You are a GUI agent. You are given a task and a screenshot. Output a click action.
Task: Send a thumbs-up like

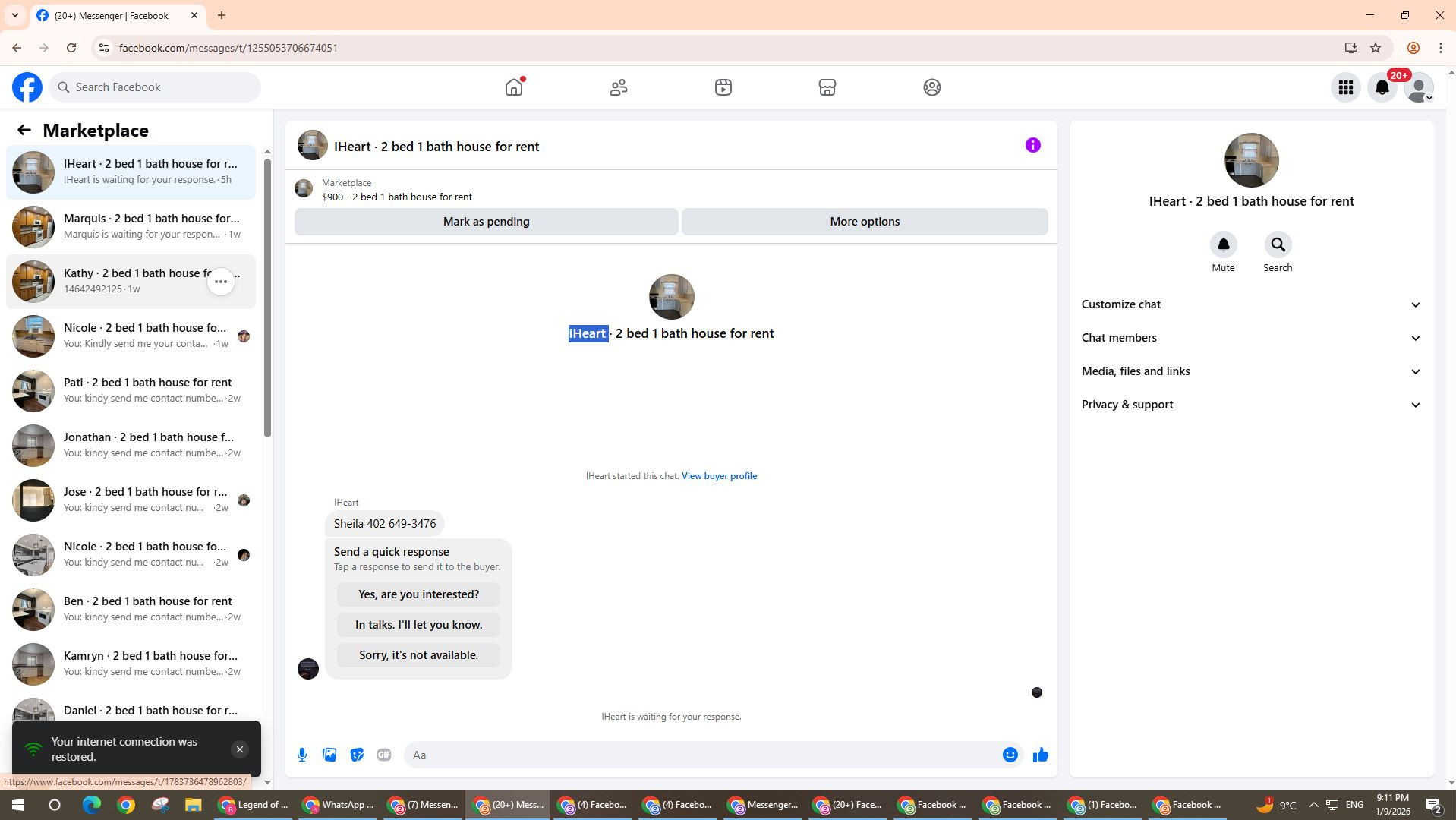[1041, 755]
